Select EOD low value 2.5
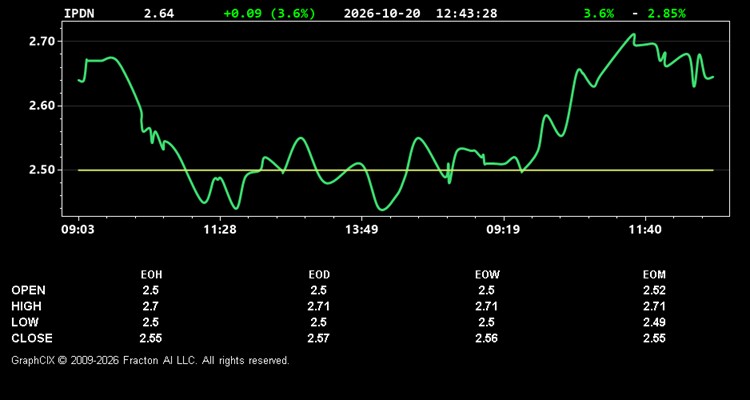The height and width of the screenshot is (400, 750). coord(319,322)
